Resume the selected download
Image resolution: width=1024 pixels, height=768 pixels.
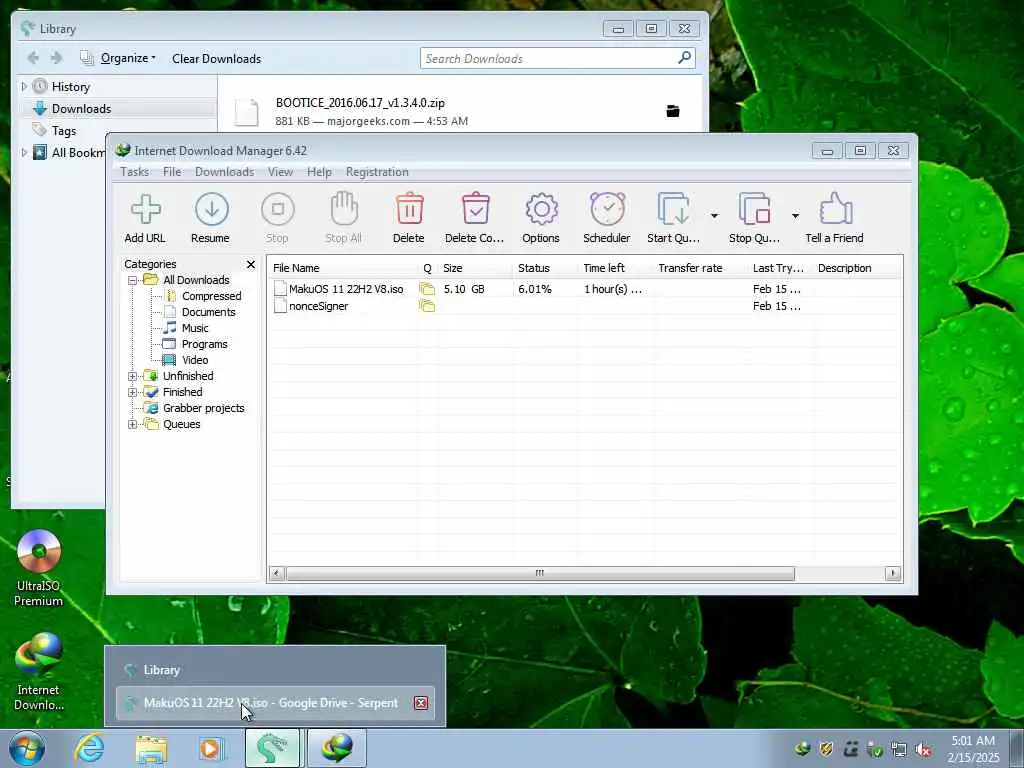(x=210, y=218)
